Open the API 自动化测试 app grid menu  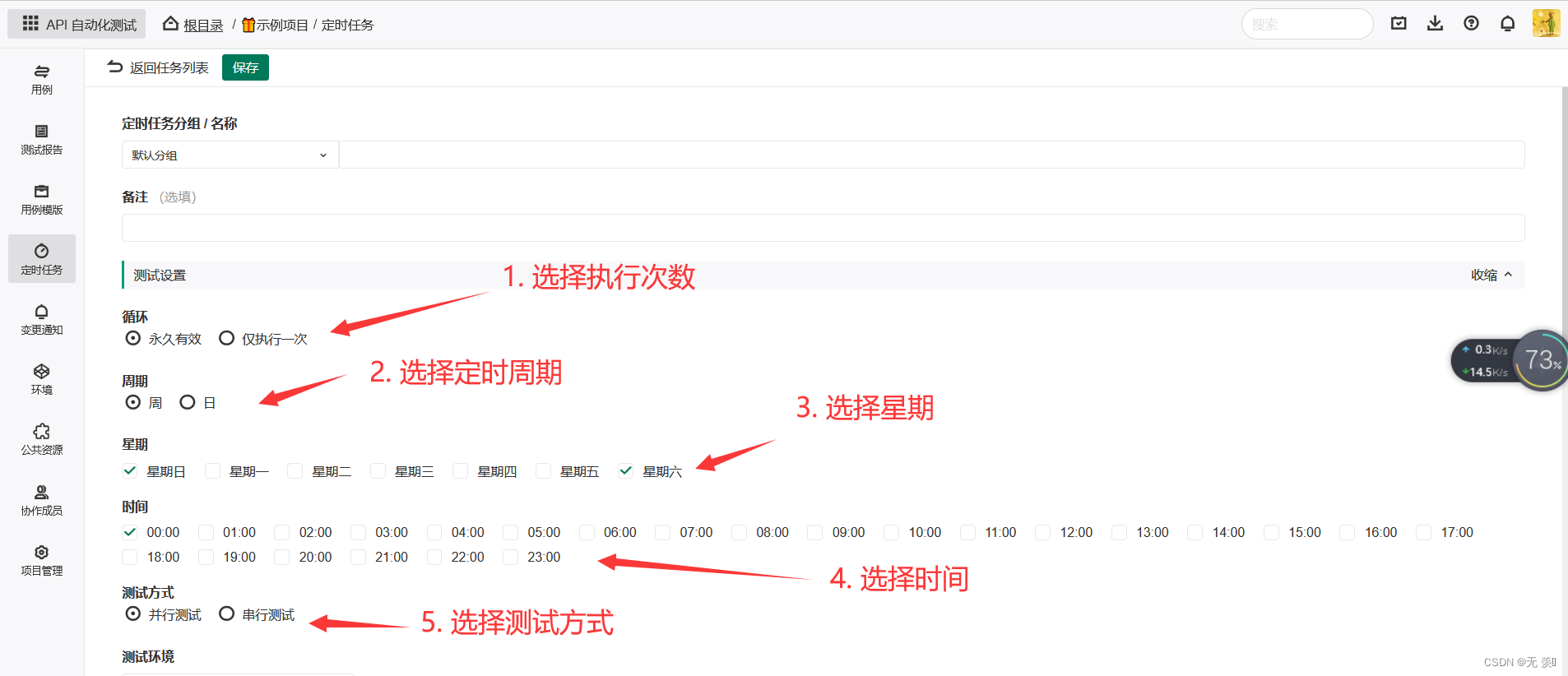(x=77, y=24)
